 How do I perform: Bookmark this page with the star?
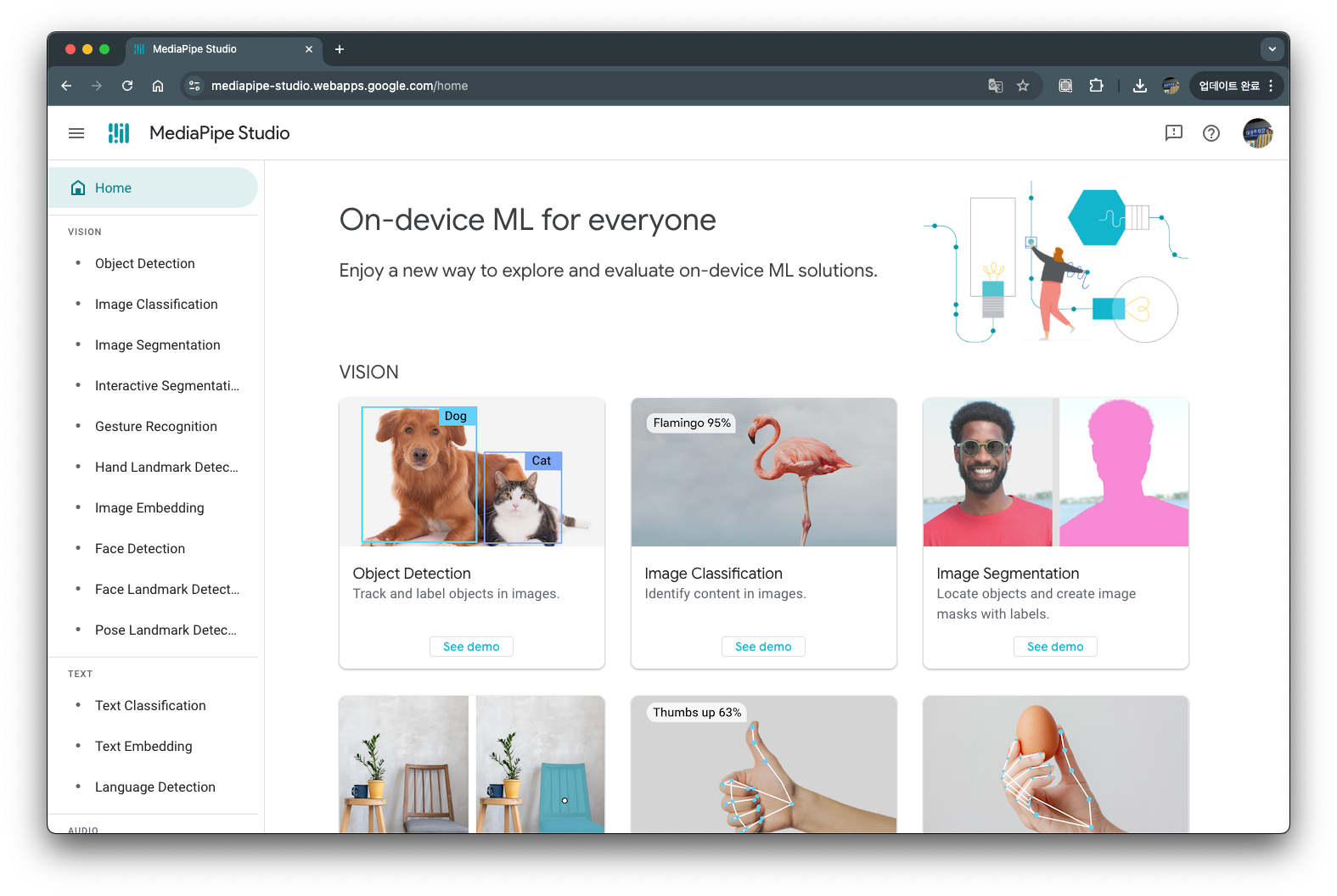pyautogui.click(x=1023, y=86)
